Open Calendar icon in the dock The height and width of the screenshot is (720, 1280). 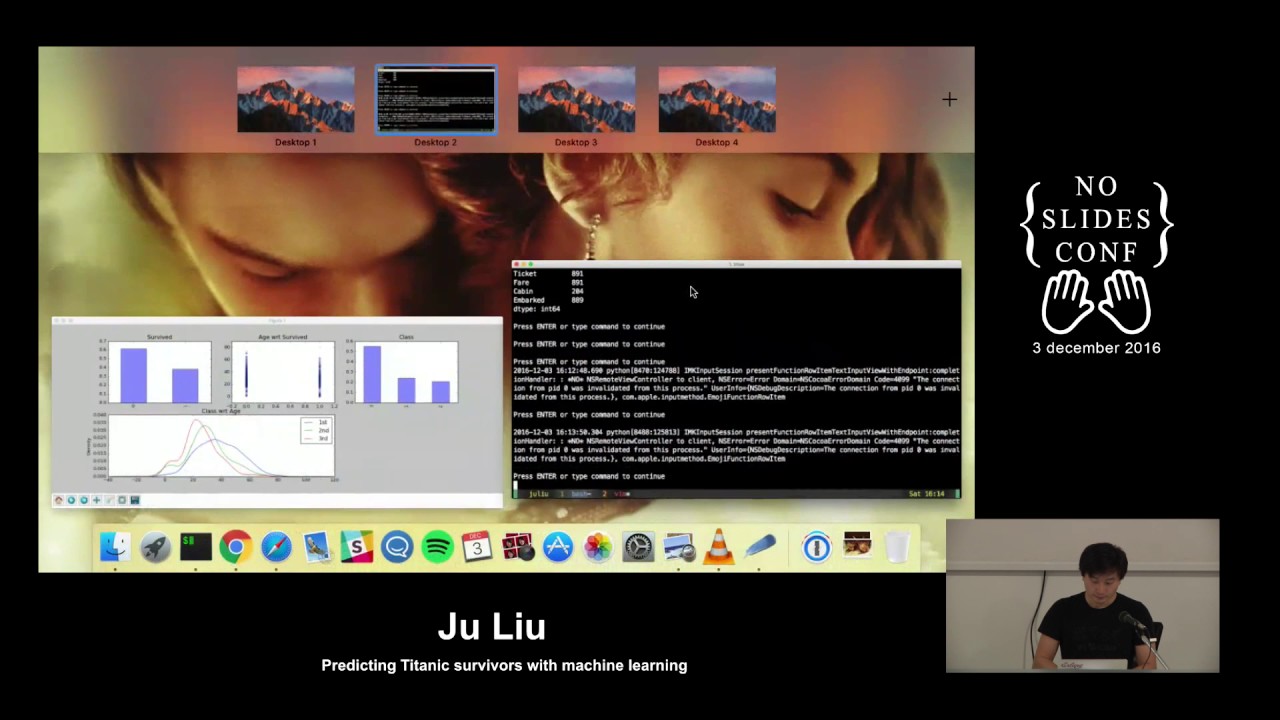point(477,547)
